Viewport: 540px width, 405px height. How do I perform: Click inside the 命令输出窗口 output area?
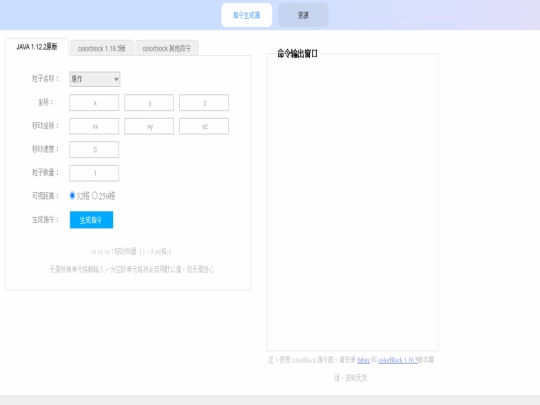pos(353,203)
